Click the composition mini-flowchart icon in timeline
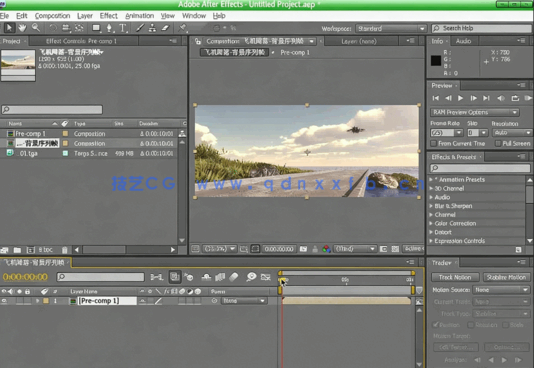534x368 pixels. pyautogui.click(x=156, y=277)
